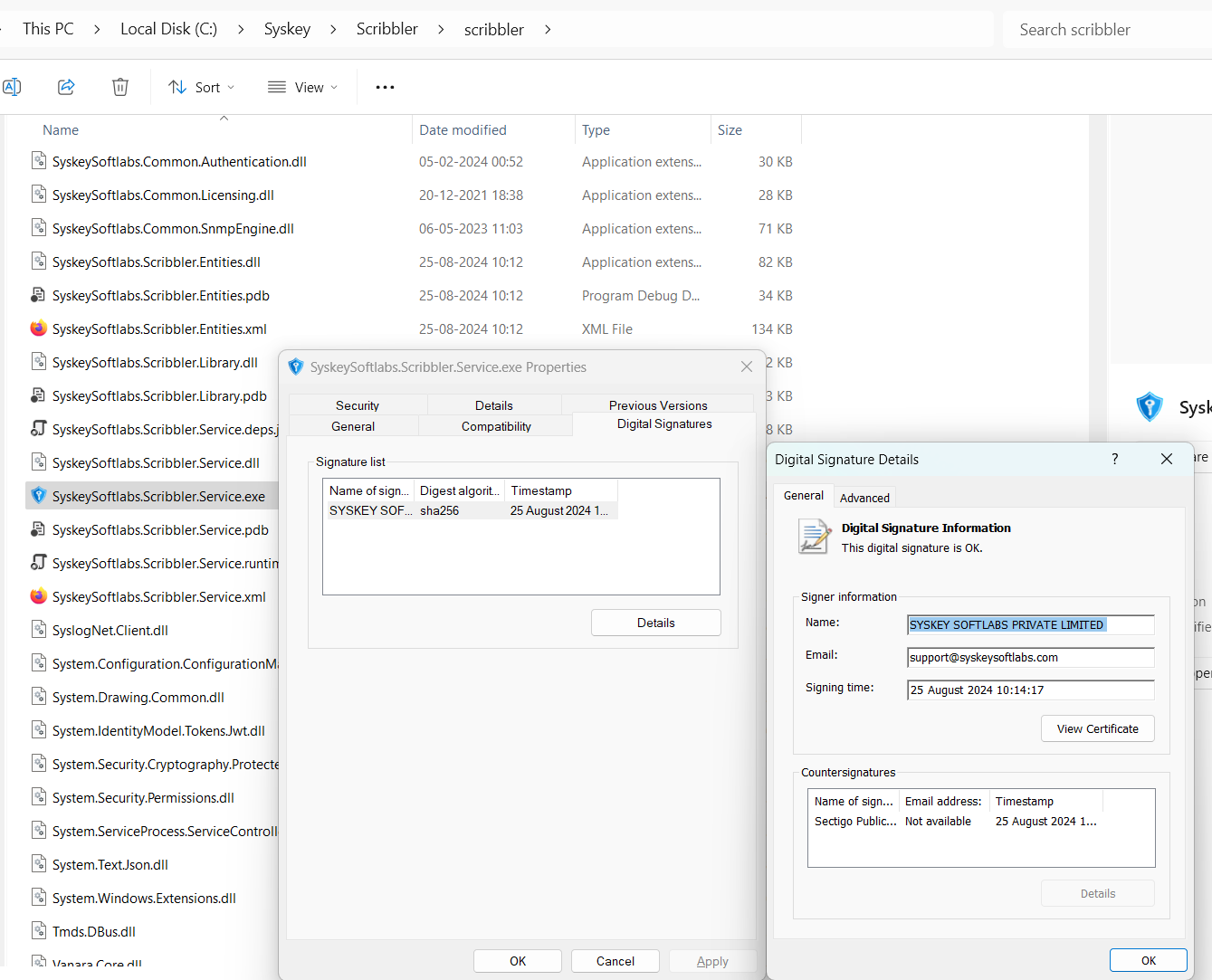Open the See more ellipsis menu
Viewport: 1212px width, 980px height.
[x=385, y=86]
